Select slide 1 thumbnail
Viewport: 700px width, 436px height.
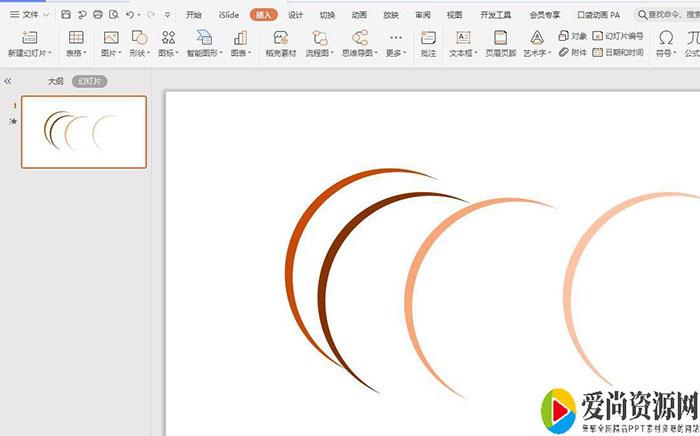tap(84, 131)
